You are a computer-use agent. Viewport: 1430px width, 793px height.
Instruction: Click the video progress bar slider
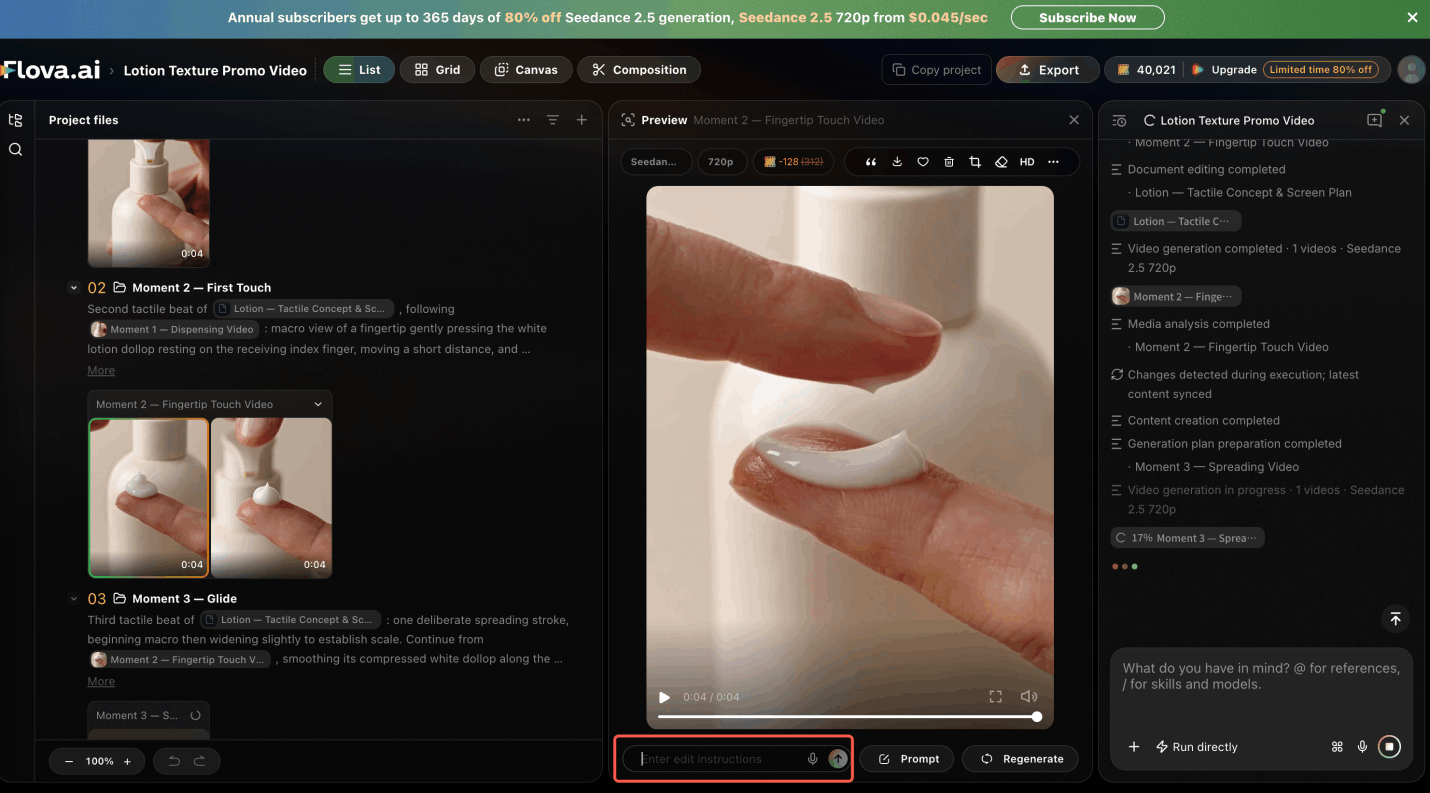[848, 717]
